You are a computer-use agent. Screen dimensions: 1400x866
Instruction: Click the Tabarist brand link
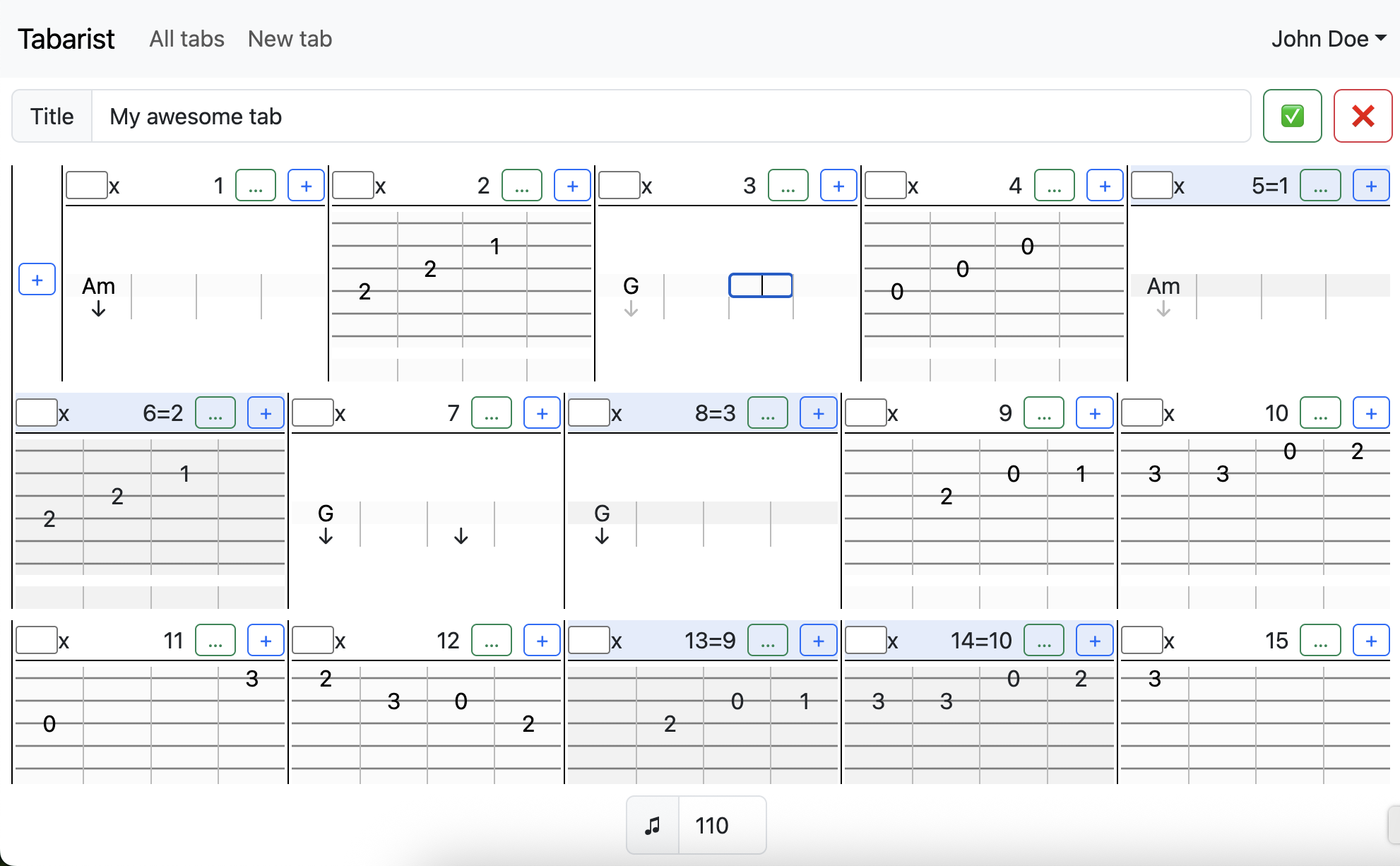[x=66, y=39]
